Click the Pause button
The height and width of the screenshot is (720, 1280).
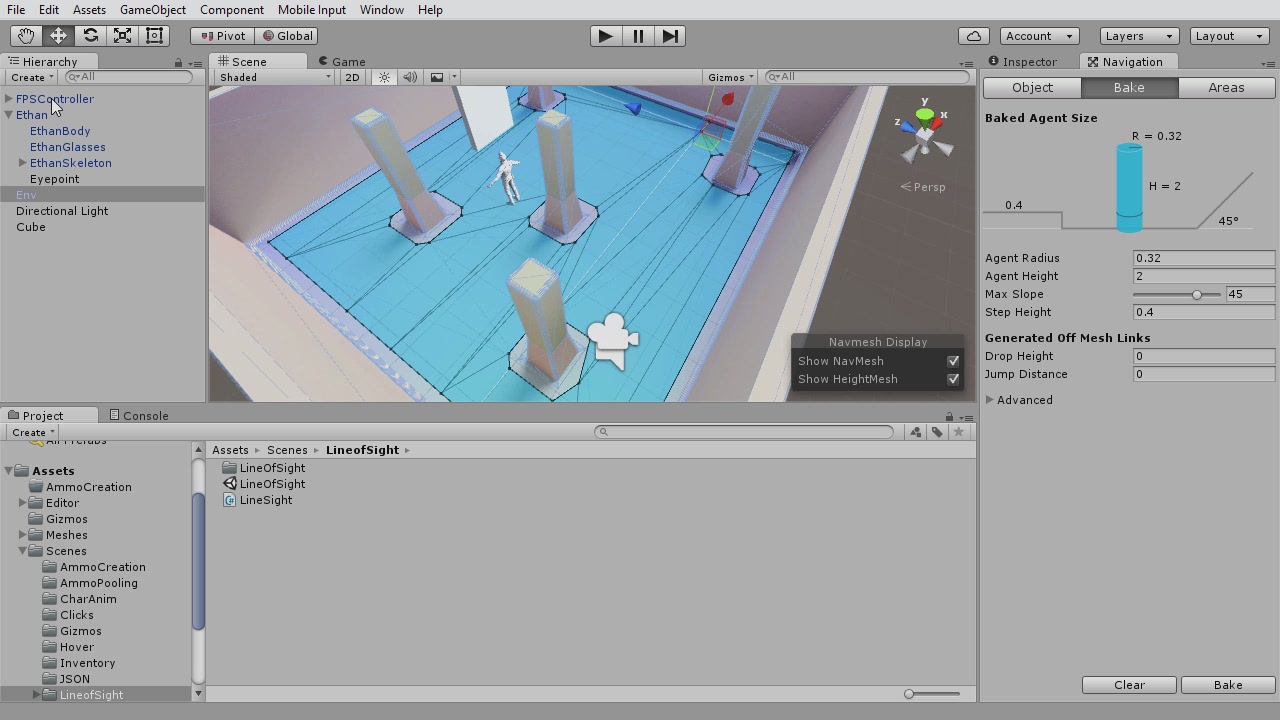(638, 36)
